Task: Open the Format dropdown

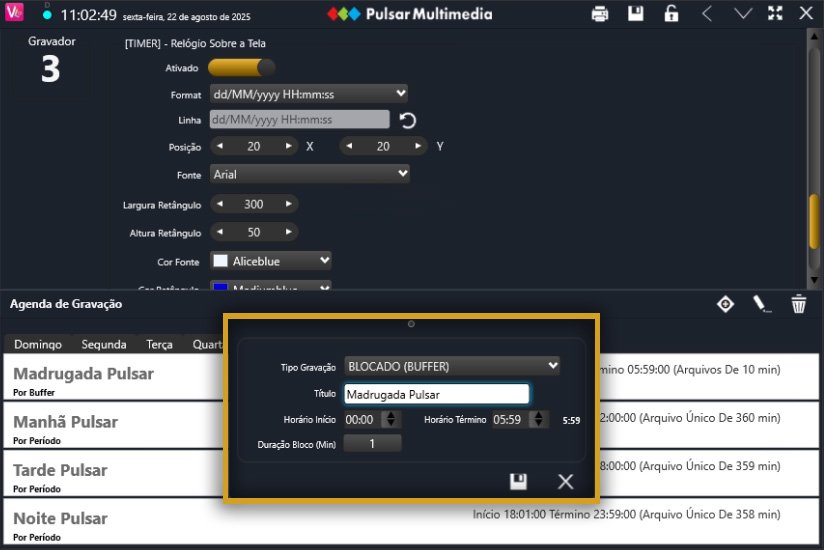Action: [x=308, y=94]
